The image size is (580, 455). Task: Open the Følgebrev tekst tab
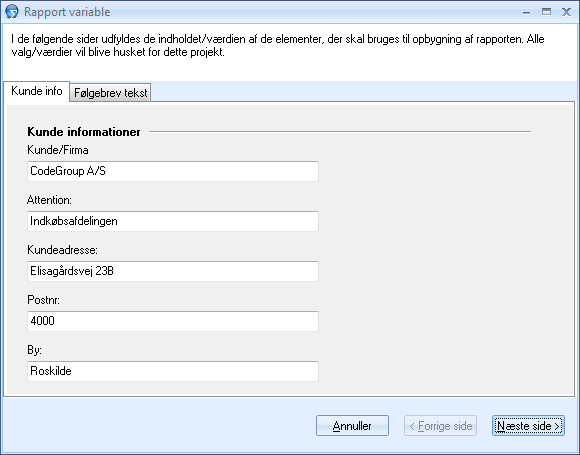tap(111, 92)
